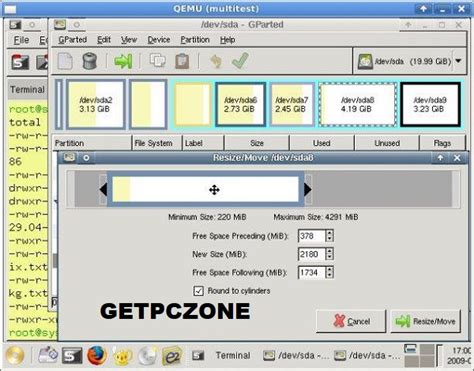Select the /dev/sda9 3.23 GiB partition block
Image resolution: width=474 pixels, height=371 pixels.
pyautogui.click(x=430, y=104)
